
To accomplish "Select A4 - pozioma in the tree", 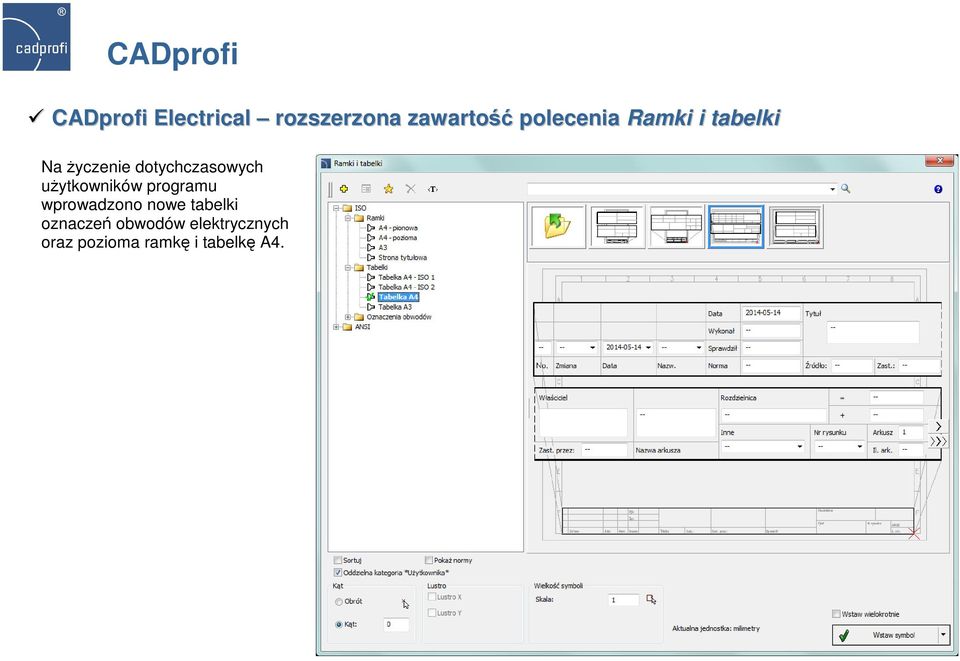I will pyautogui.click(x=397, y=237).
